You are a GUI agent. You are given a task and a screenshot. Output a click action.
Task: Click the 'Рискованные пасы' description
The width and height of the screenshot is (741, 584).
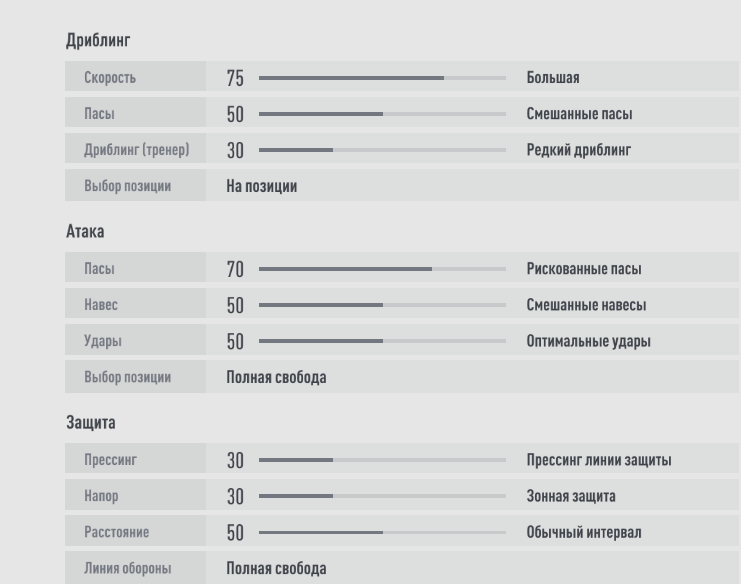584,269
